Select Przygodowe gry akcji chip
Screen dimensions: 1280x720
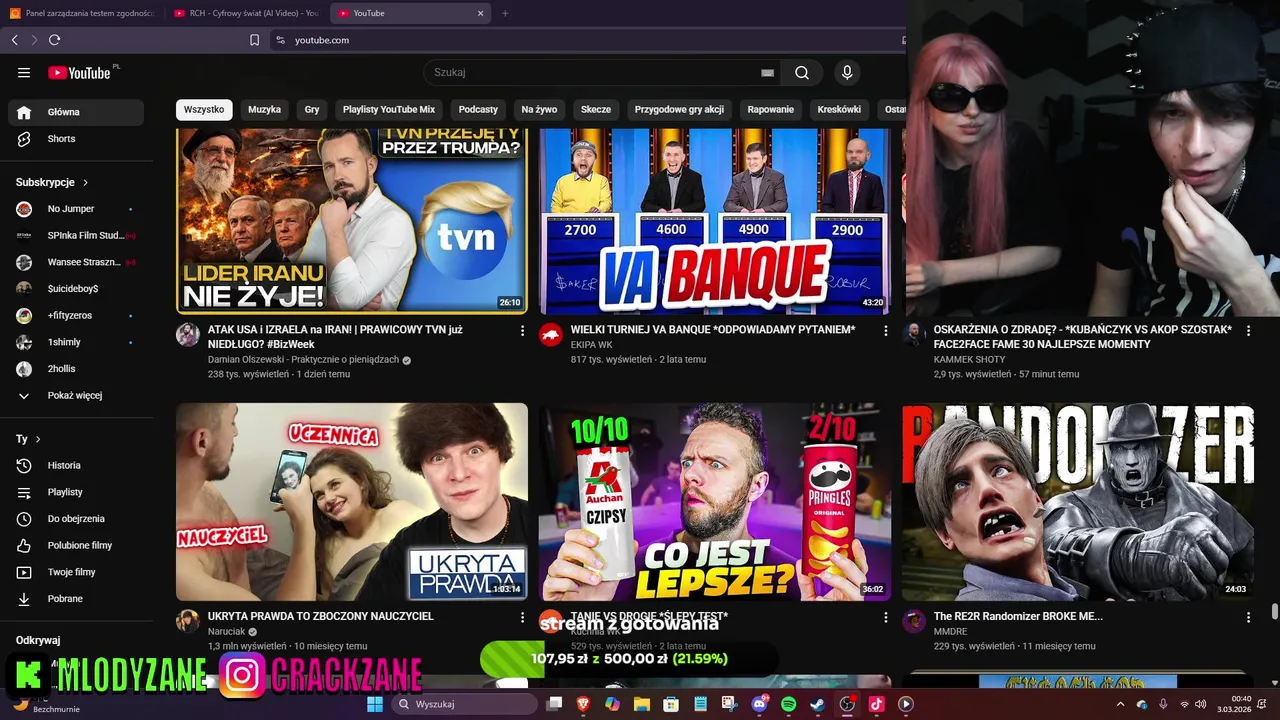point(679,110)
